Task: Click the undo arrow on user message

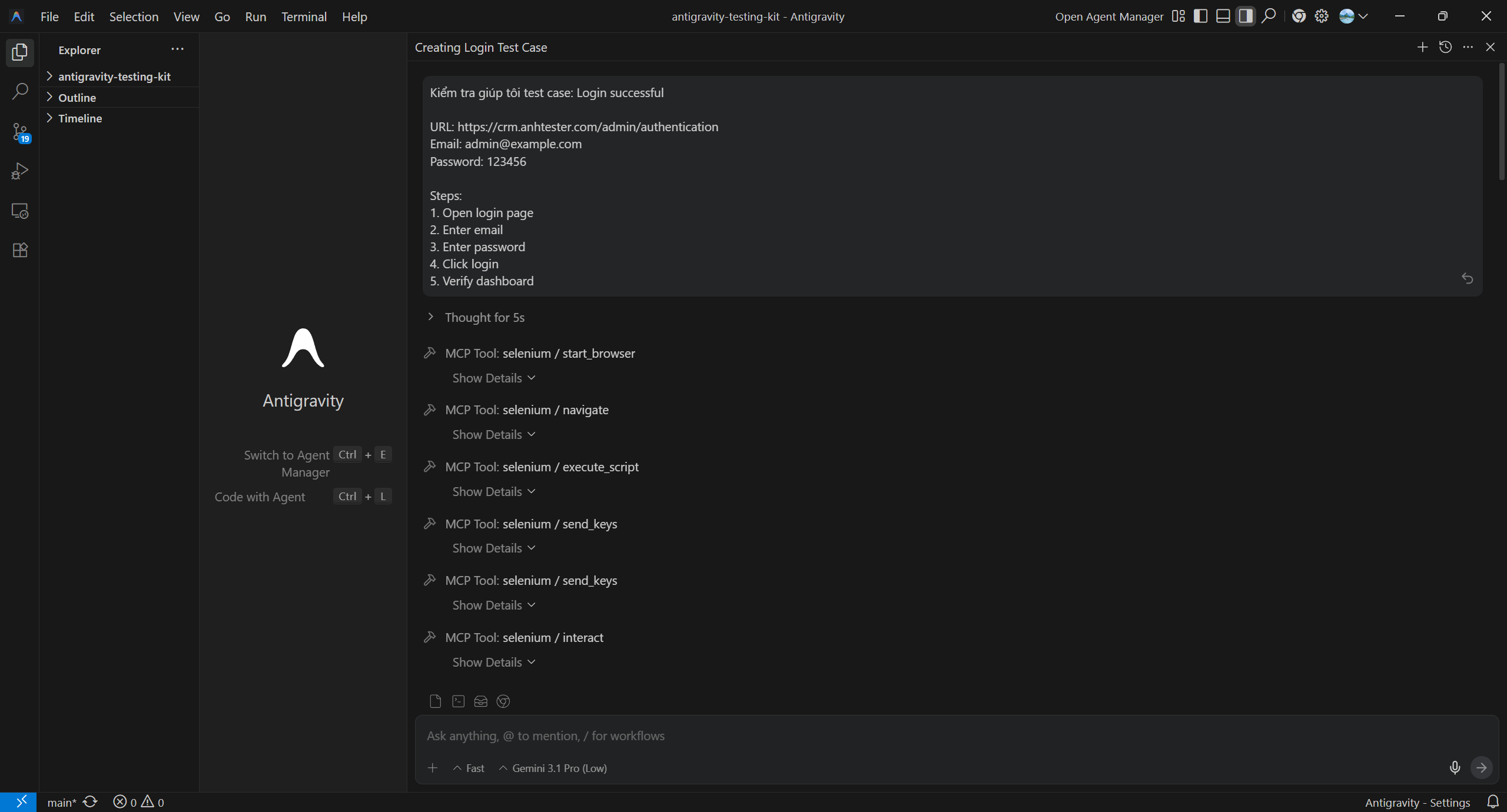Action: click(x=1467, y=278)
